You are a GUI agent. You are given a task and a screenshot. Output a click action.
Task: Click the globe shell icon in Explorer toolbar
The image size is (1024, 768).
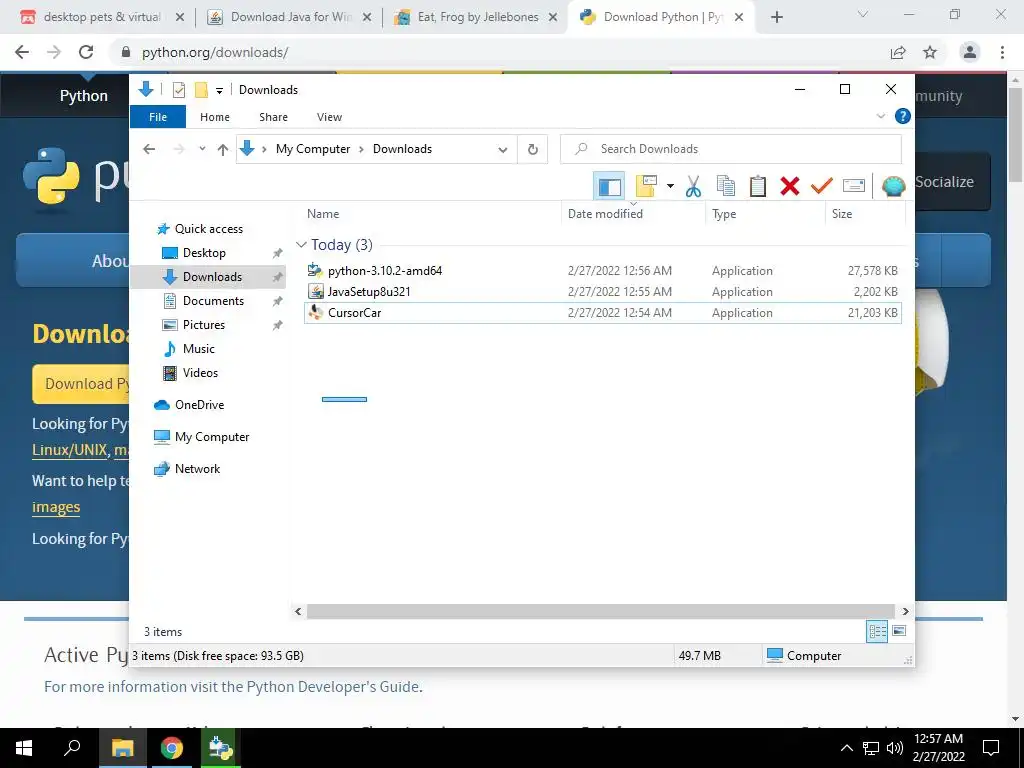[893, 186]
